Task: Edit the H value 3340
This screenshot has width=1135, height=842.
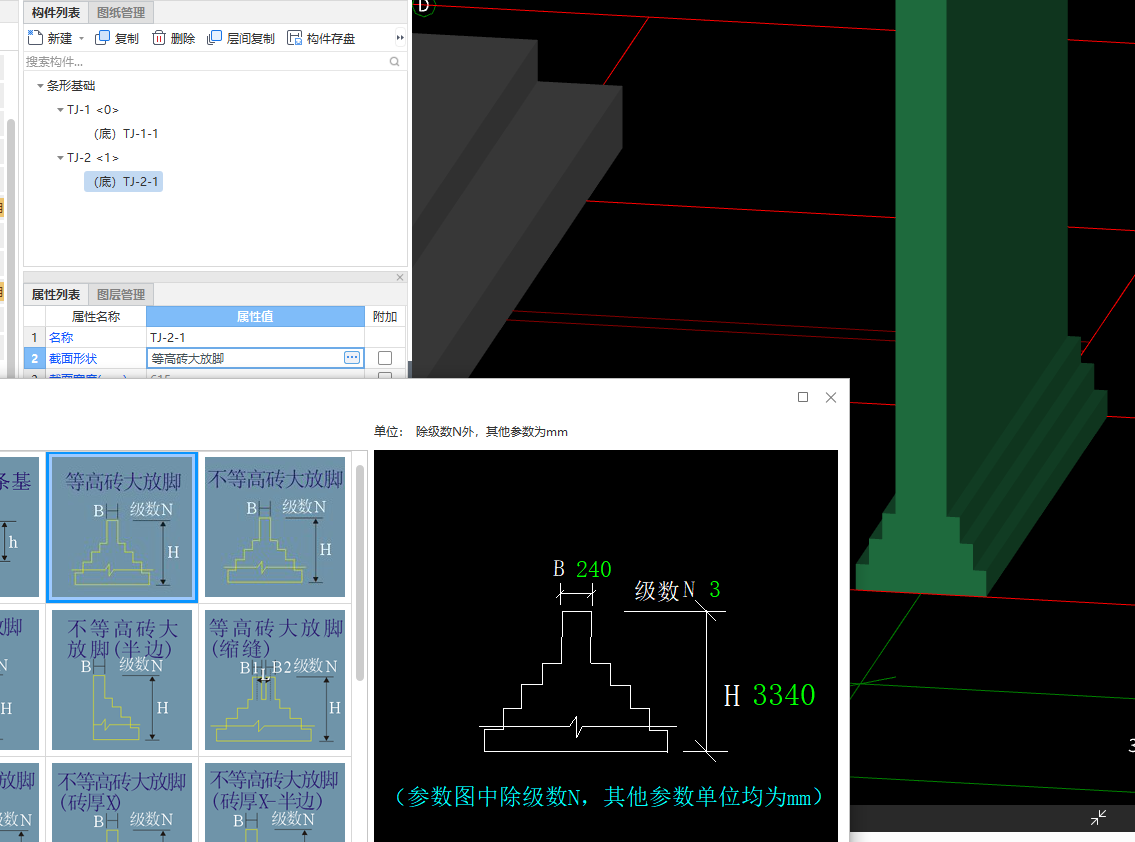Action: click(784, 695)
